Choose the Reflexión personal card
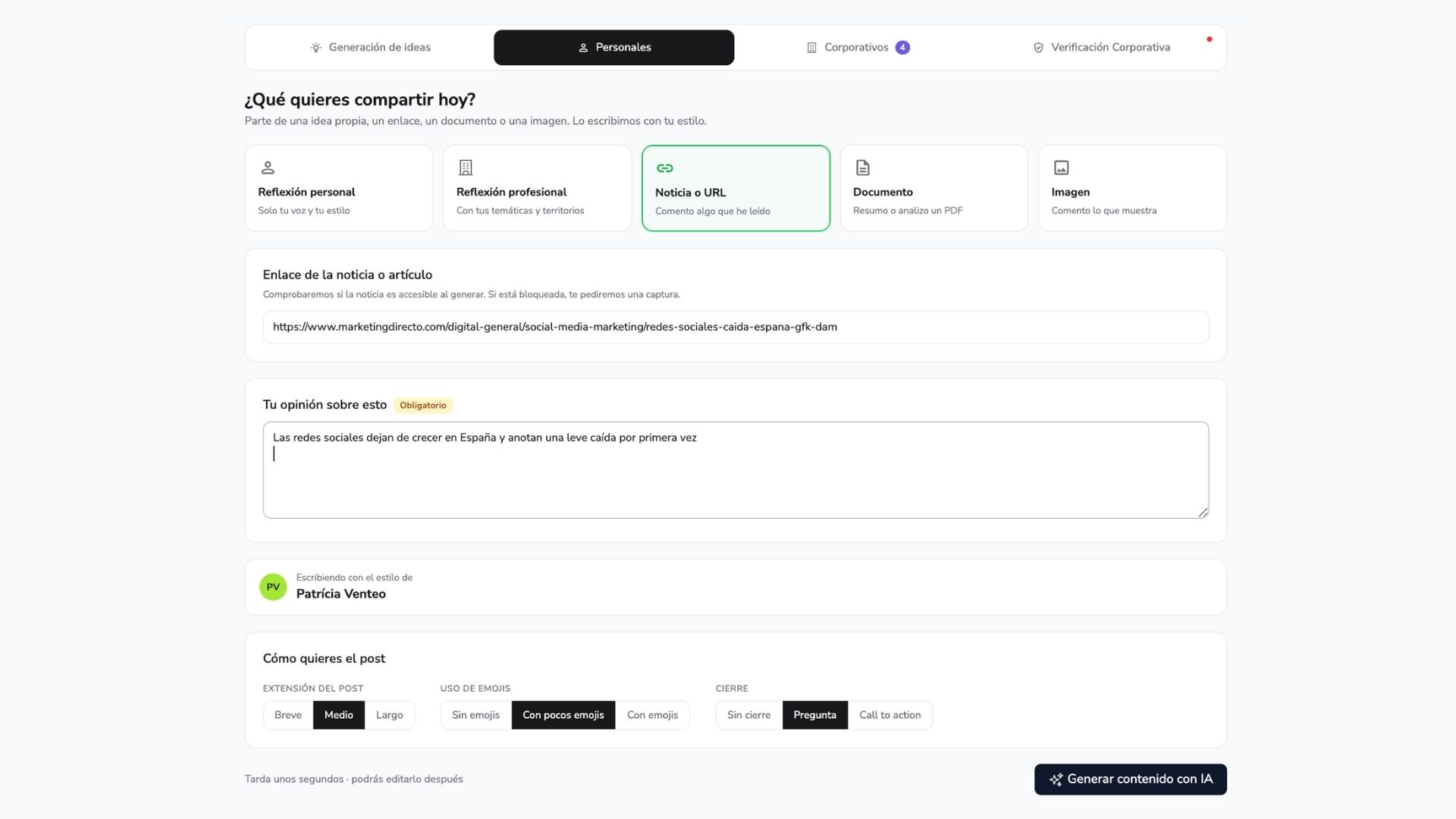Viewport: 1456px width, 819px height. pos(339,188)
